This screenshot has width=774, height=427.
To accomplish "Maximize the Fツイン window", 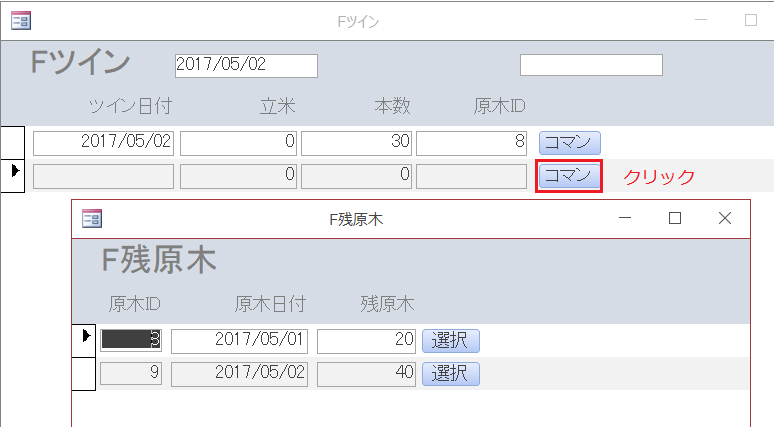I will click(751, 20).
